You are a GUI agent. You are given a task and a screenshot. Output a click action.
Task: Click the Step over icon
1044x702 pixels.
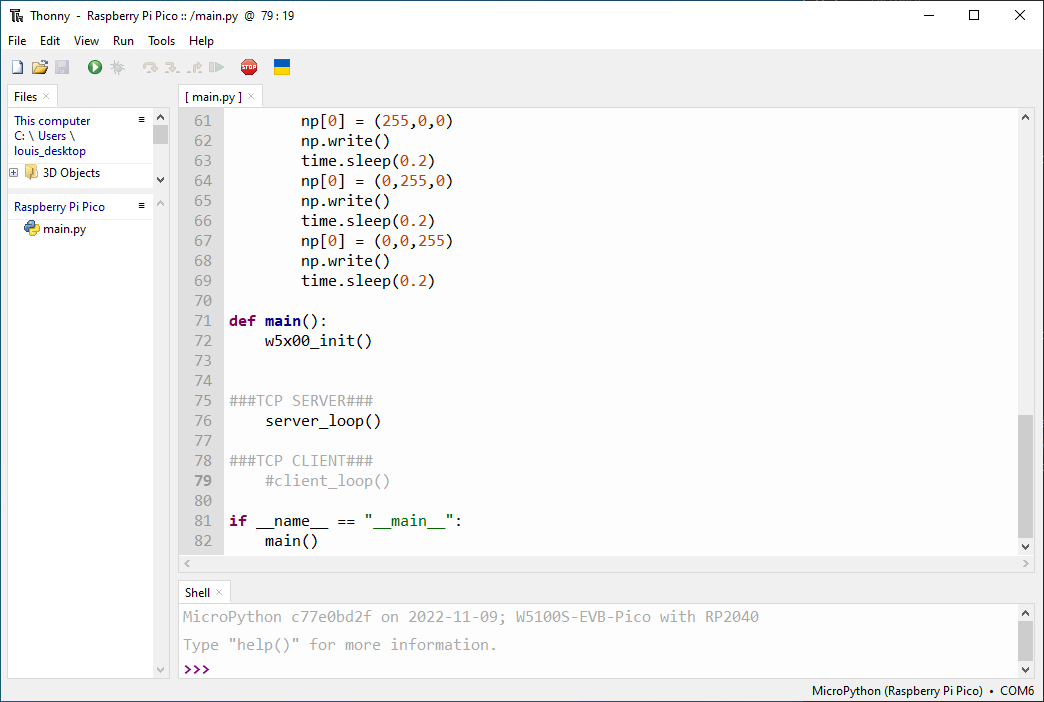click(150, 67)
